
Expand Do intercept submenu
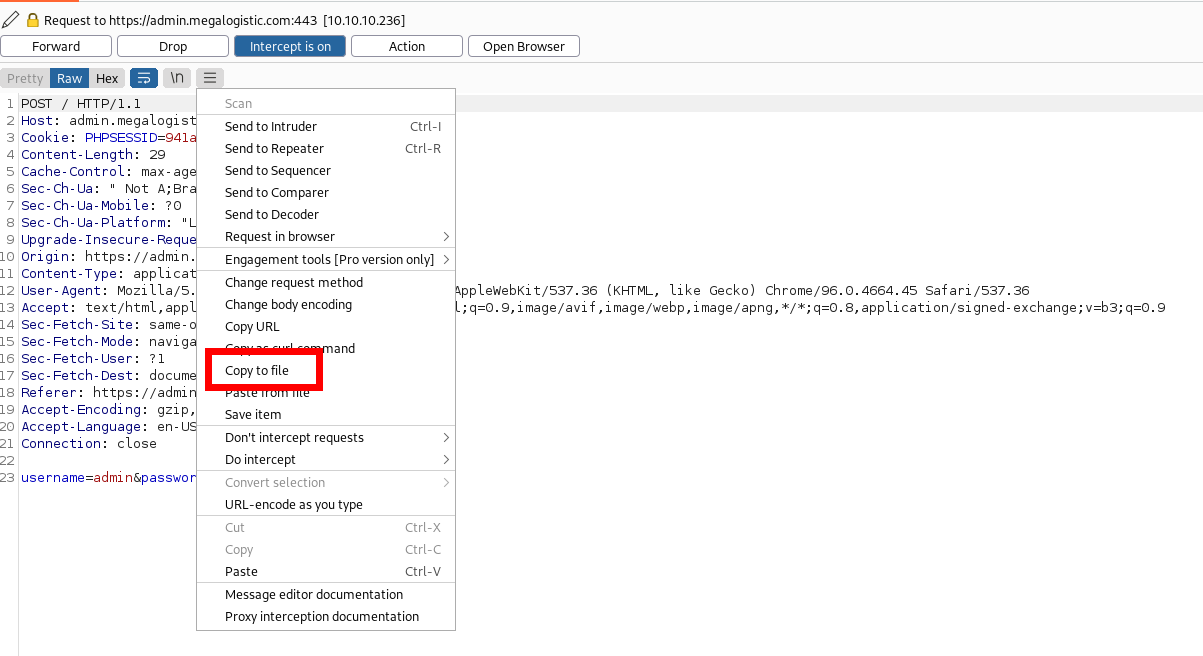point(446,460)
